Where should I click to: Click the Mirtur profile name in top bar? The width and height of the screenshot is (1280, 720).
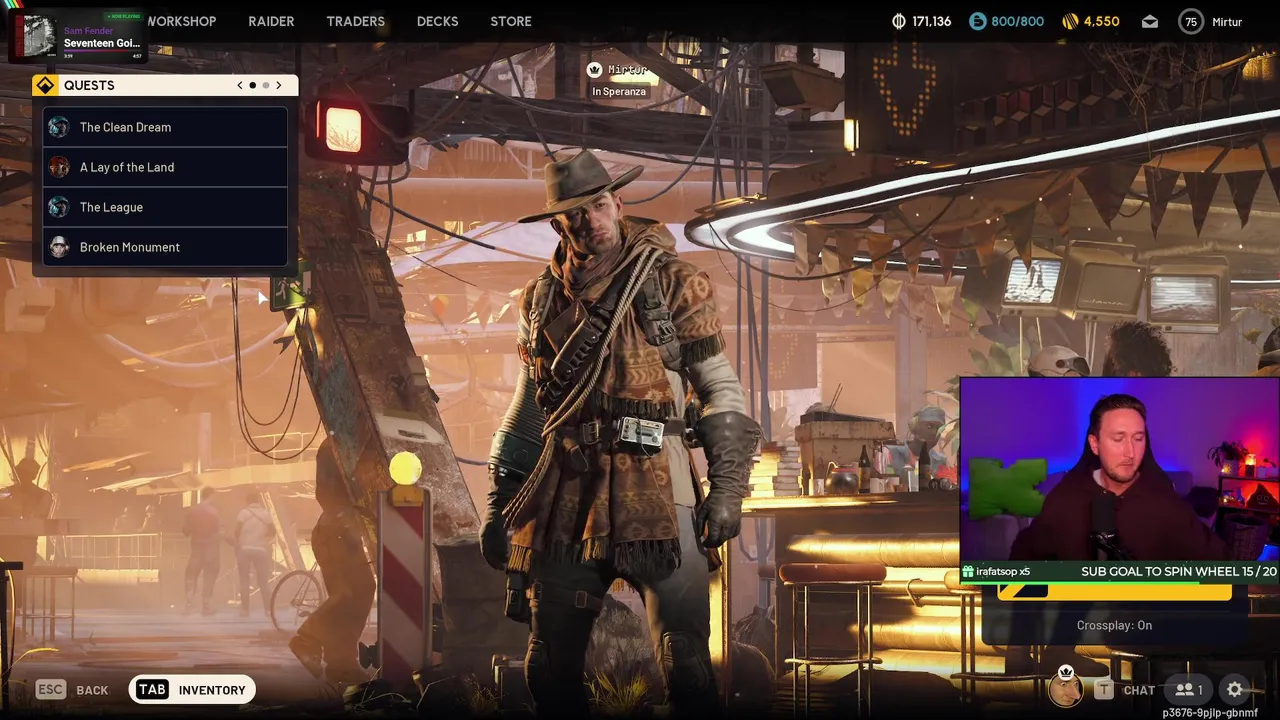(1227, 21)
